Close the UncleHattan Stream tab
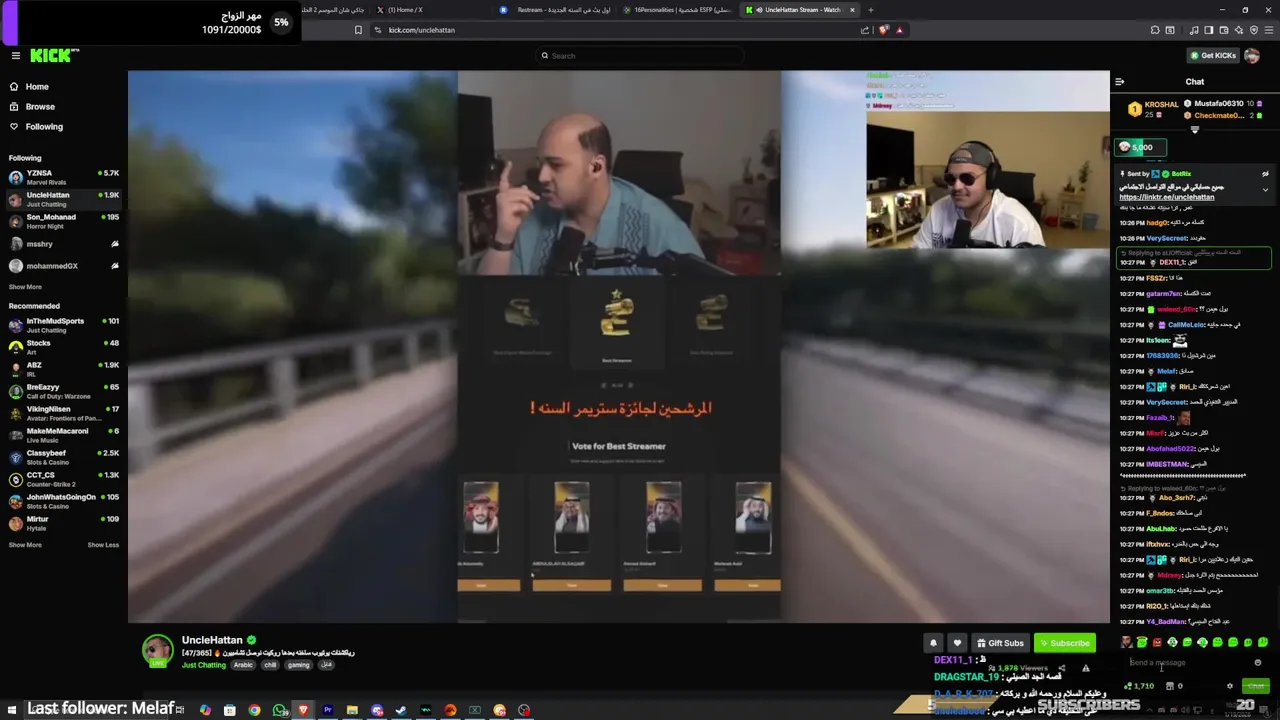 point(852,10)
